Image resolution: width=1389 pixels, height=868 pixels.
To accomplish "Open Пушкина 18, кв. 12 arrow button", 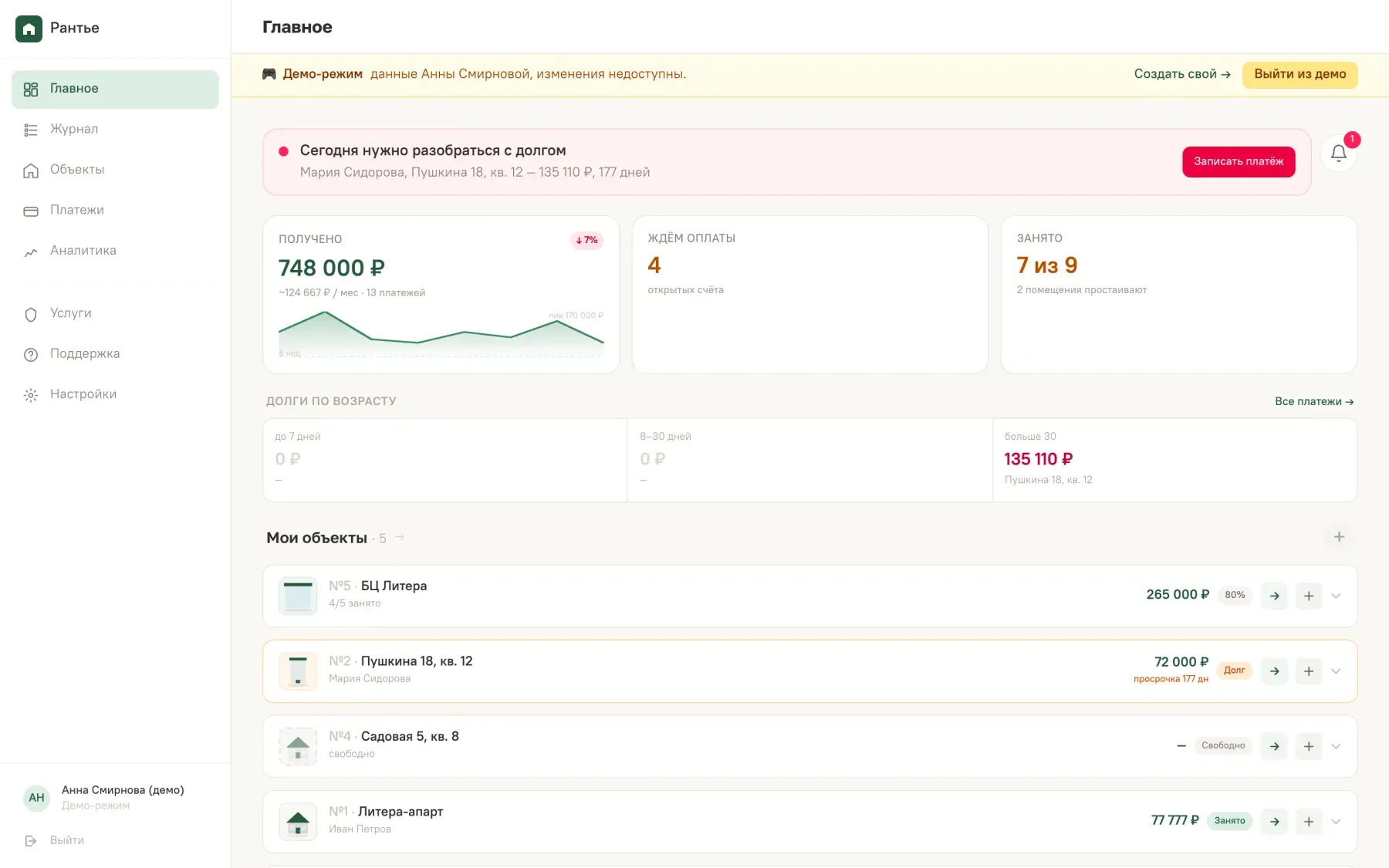I will click(1274, 671).
